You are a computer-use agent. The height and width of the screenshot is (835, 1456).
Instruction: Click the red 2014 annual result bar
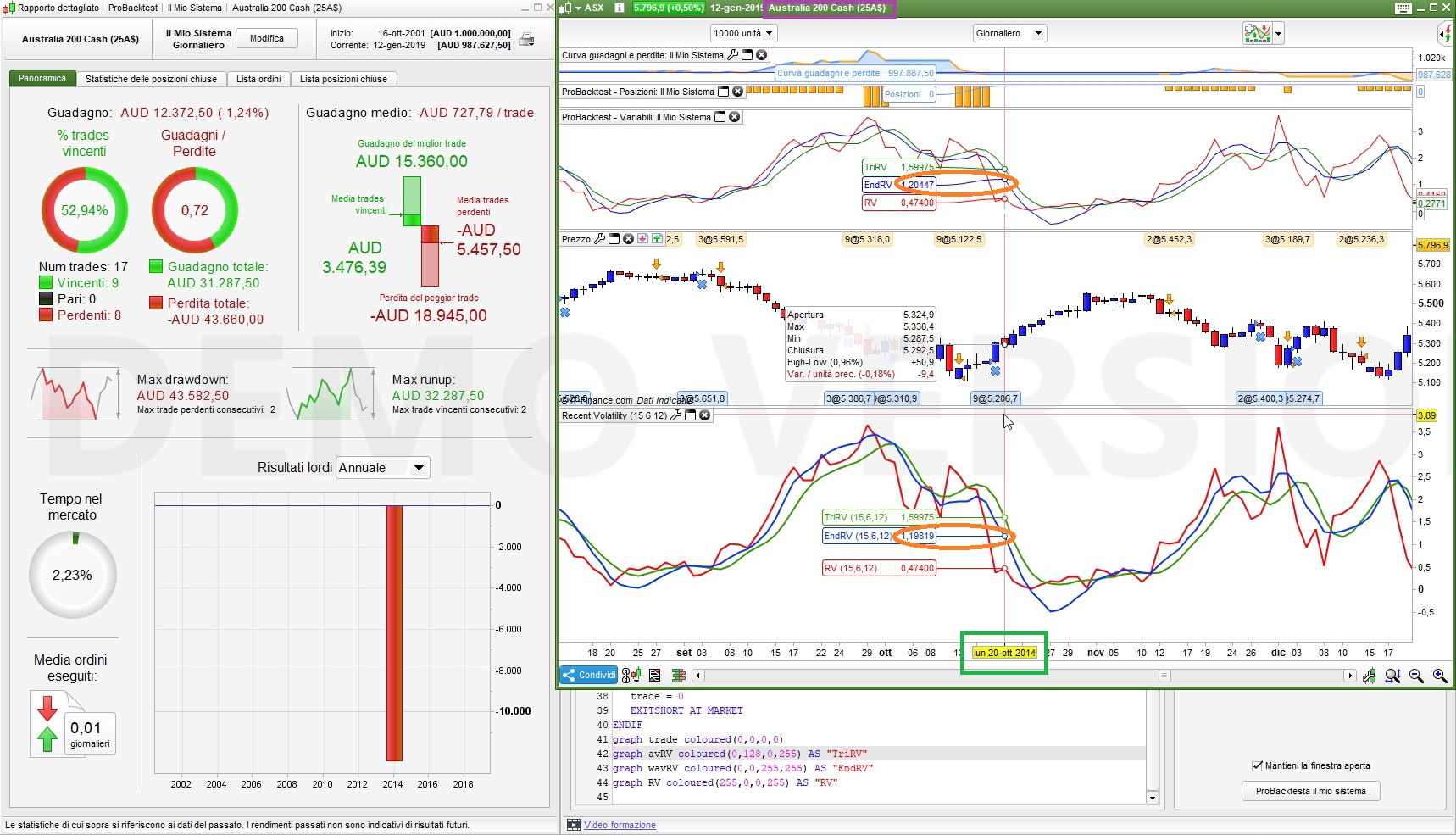point(394,633)
